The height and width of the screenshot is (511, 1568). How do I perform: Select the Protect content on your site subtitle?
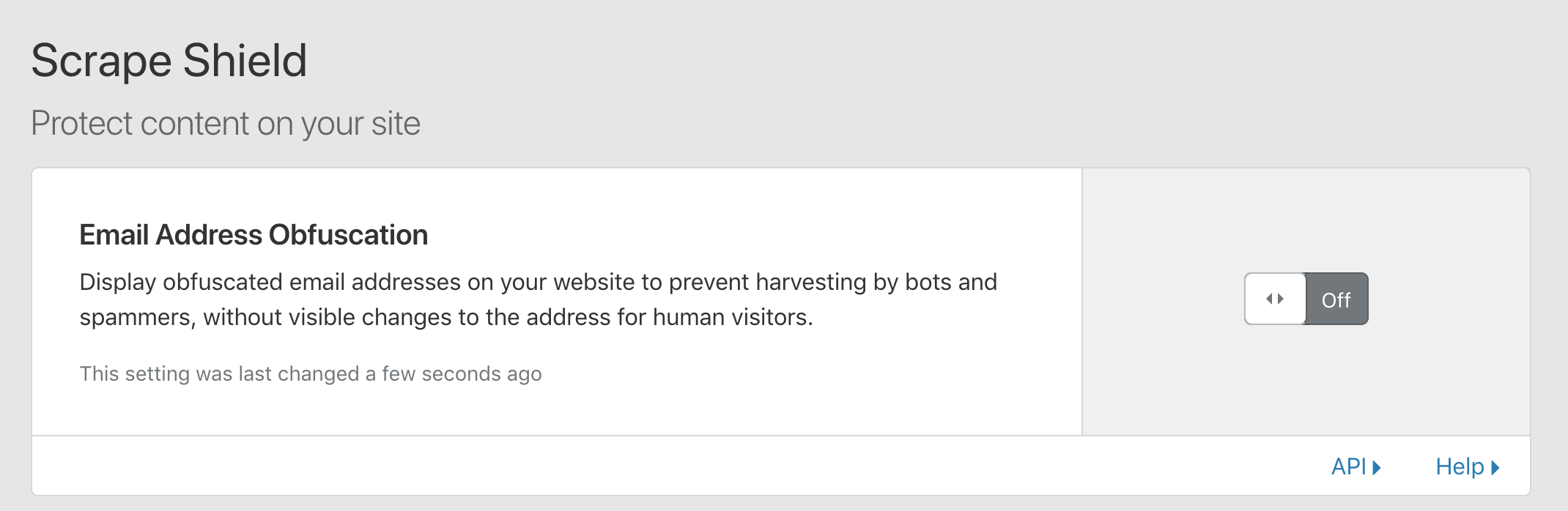coord(226,123)
